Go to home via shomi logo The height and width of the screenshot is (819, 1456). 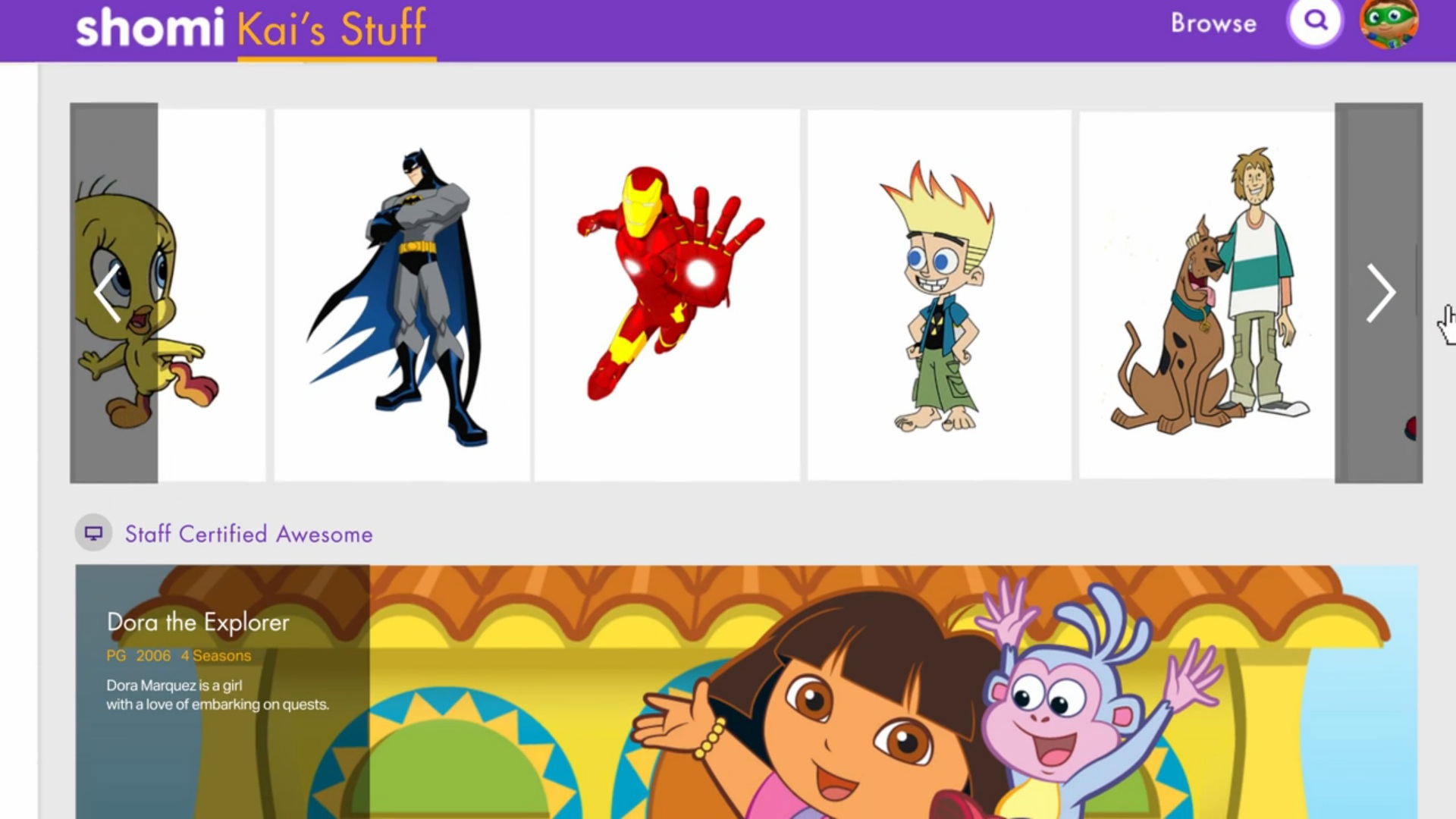coord(150,28)
